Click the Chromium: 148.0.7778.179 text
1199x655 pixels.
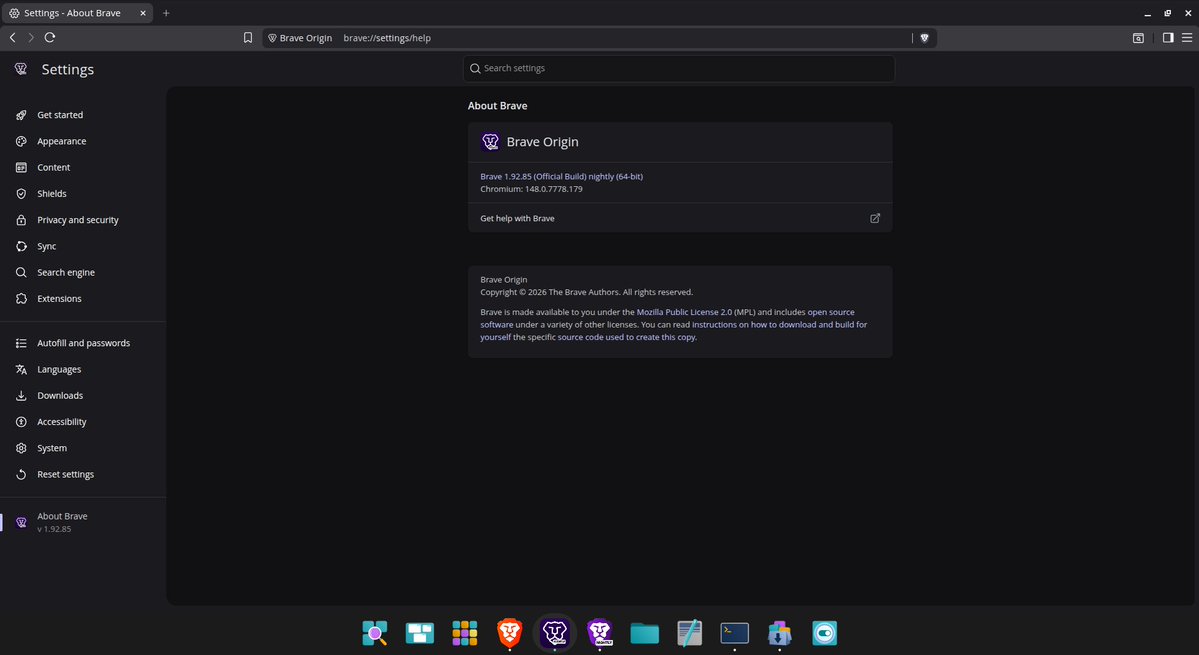[531, 189]
